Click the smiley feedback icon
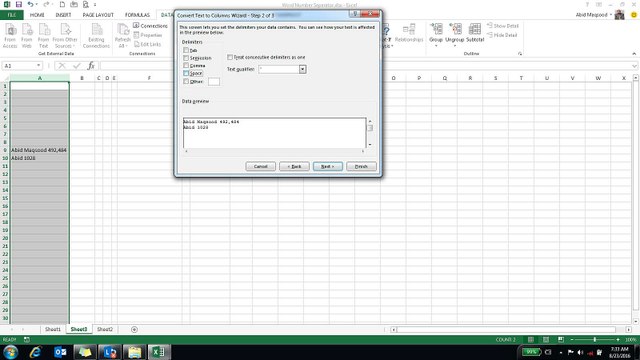The image size is (640, 360). tap(634, 15)
